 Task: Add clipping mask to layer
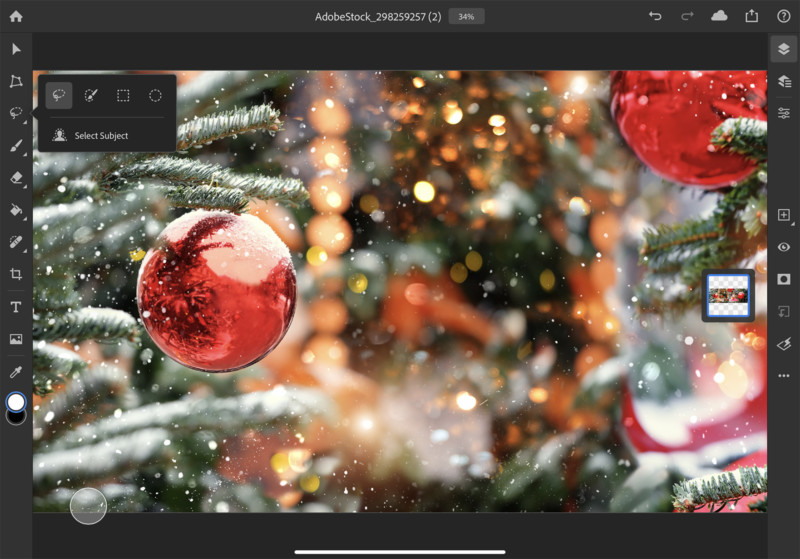(x=784, y=311)
